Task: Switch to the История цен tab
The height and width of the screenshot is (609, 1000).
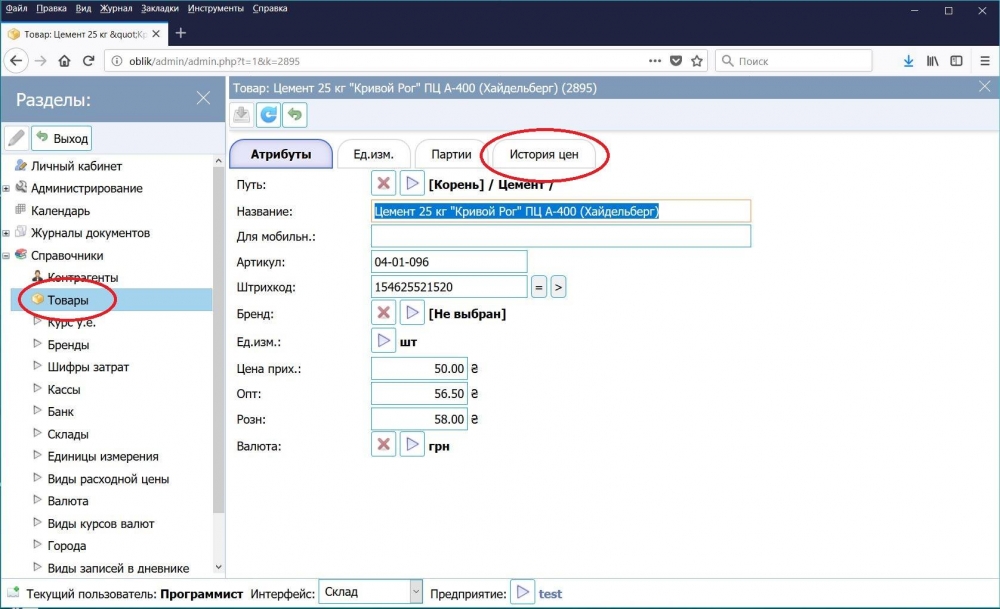Action: click(x=543, y=154)
